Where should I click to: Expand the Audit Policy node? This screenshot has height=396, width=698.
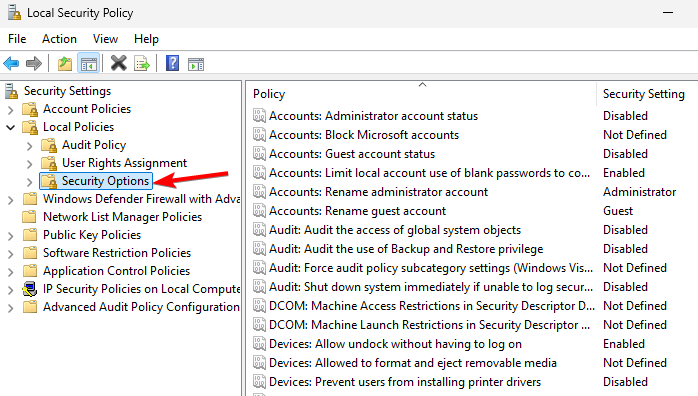29,146
